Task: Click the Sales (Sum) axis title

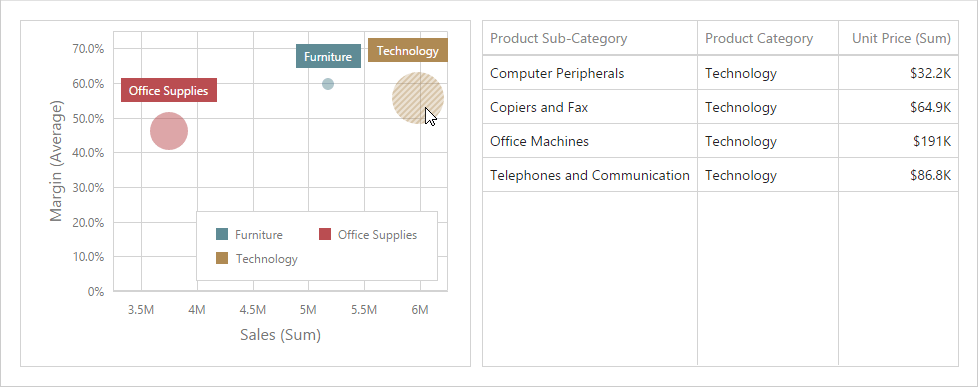Action: [281, 335]
